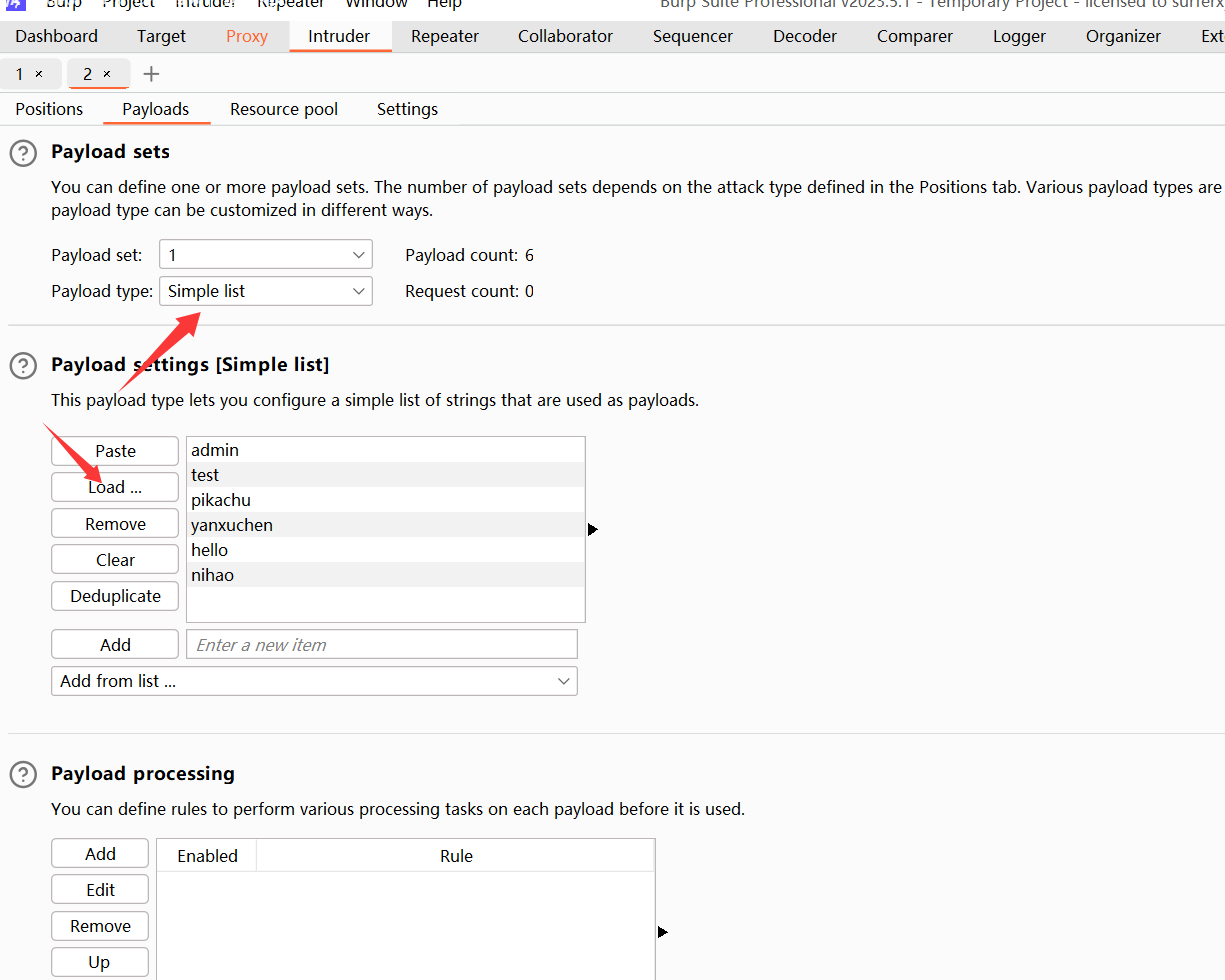Select the admin payload entry
This screenshot has width=1225, height=980.
pos(385,450)
